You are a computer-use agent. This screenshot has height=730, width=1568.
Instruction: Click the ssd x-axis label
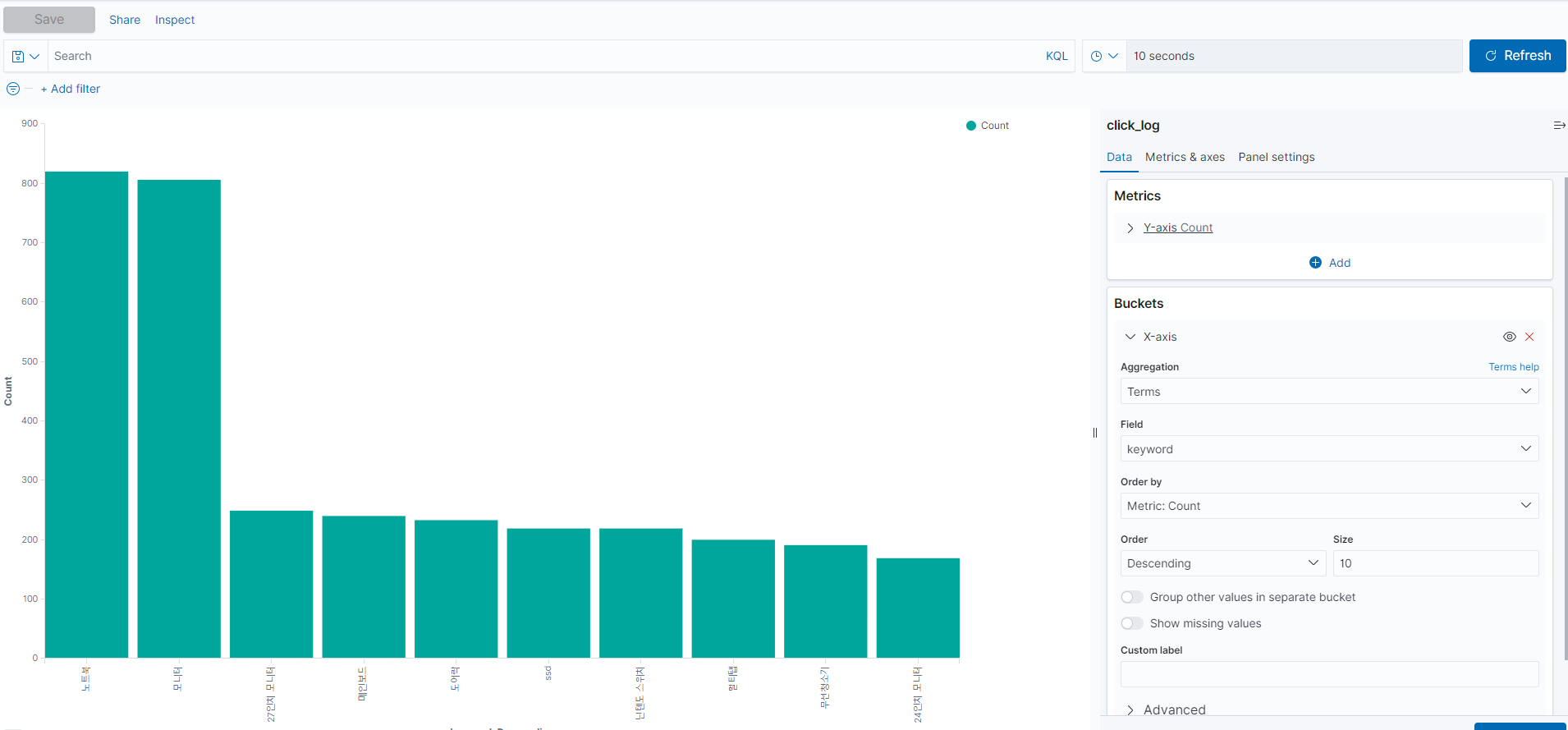[548, 673]
